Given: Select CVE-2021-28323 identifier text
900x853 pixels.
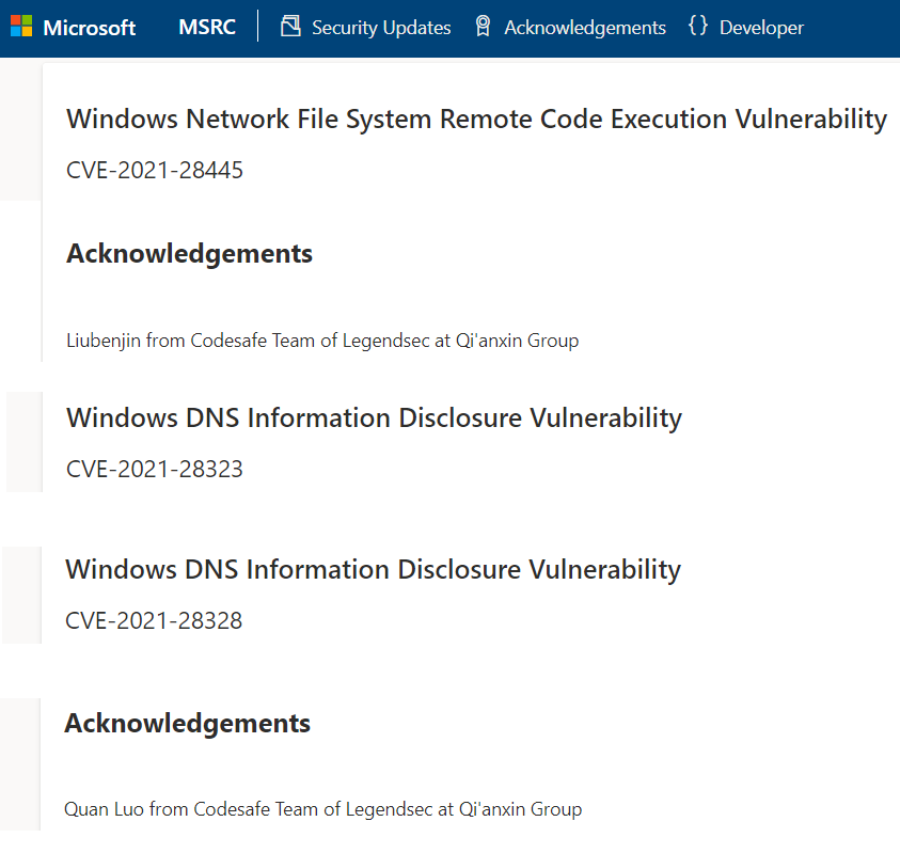Looking at the screenshot, I should 154,470.
